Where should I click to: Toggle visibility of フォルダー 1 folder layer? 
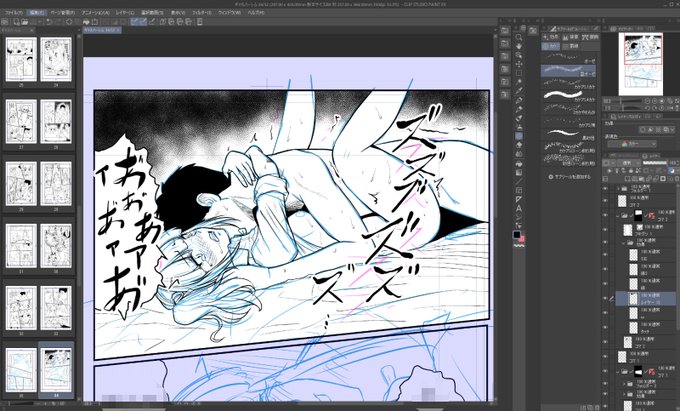click(x=605, y=189)
